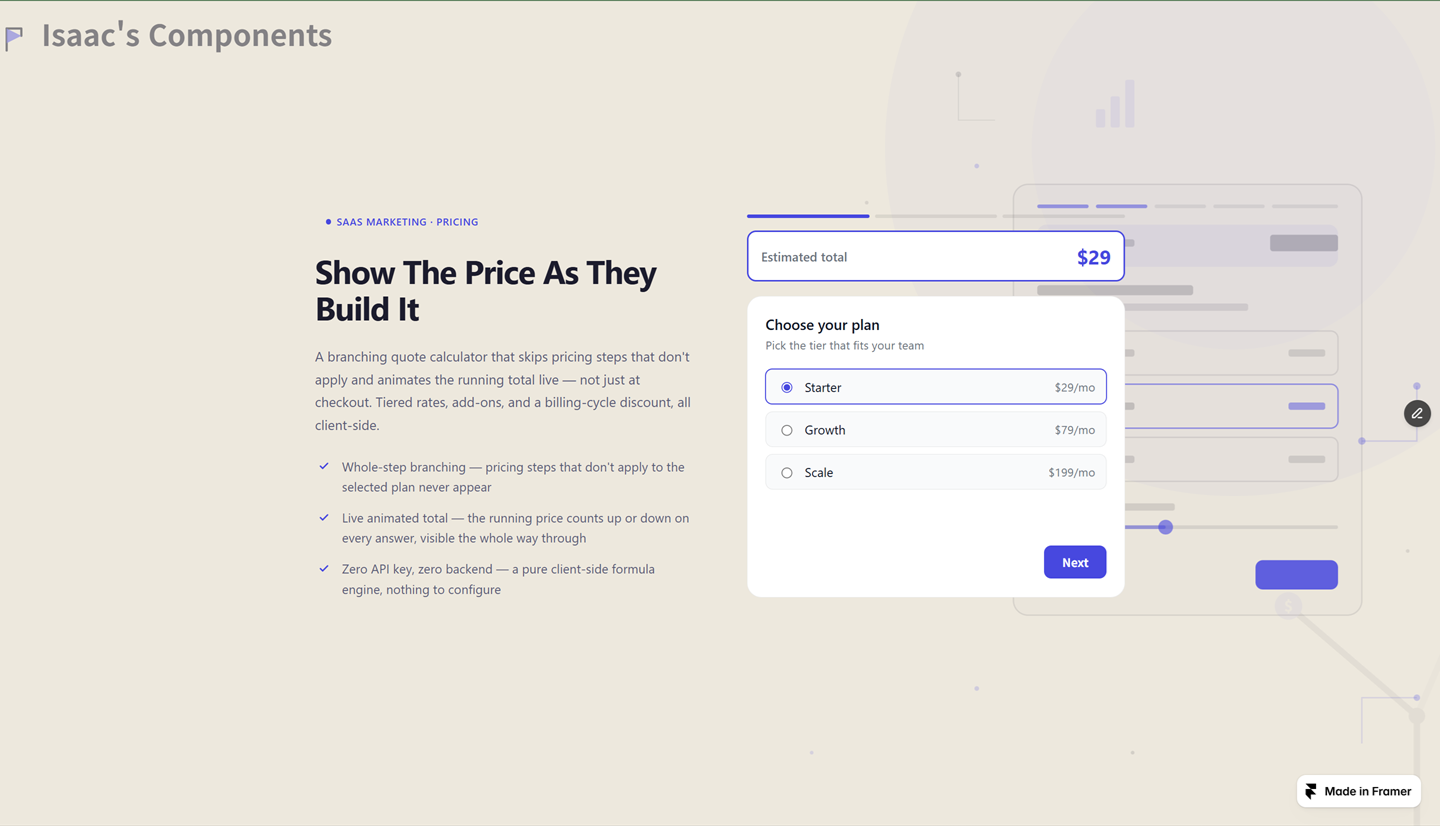Image resolution: width=1440 pixels, height=826 pixels.
Task: Click the Zero API key checkmark
Action: (x=324, y=568)
